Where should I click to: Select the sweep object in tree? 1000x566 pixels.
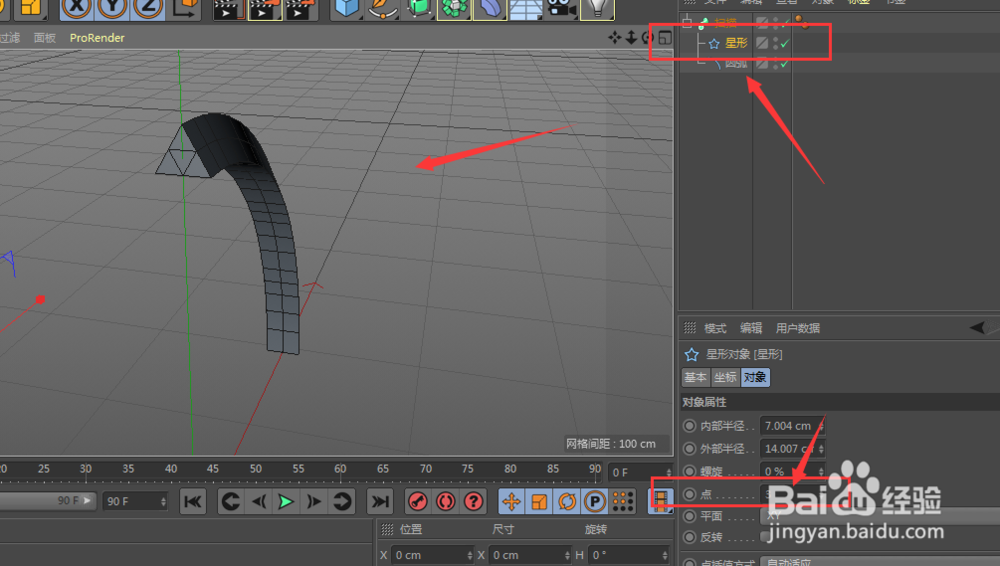(726, 24)
